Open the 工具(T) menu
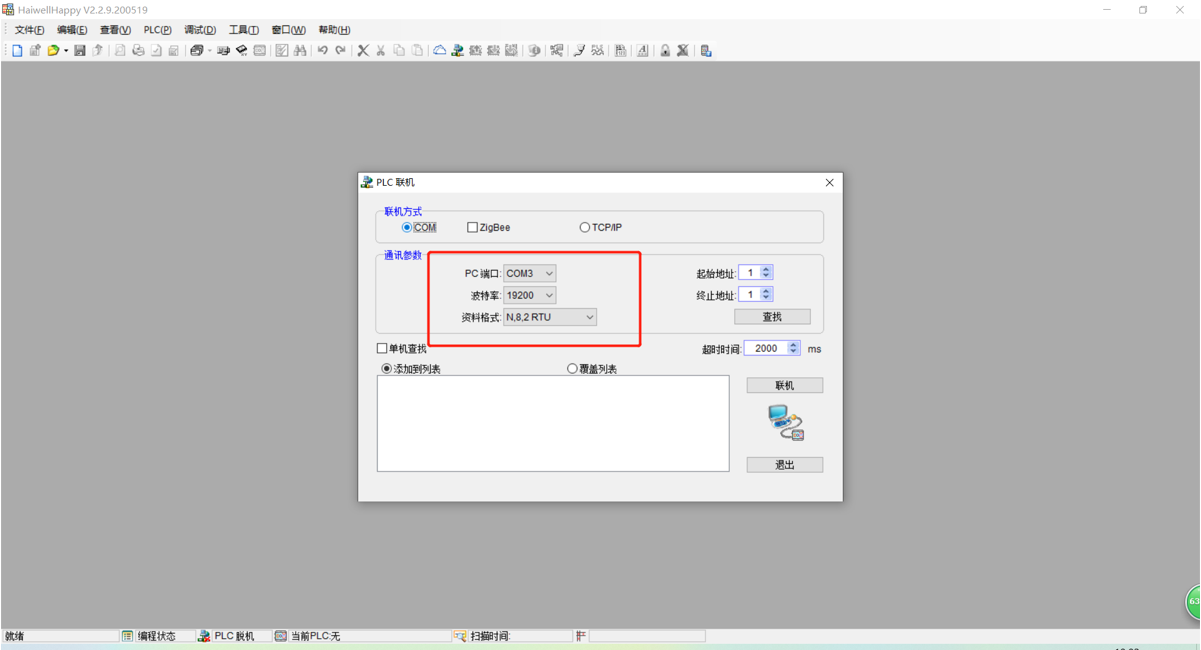Image resolution: width=1201 pixels, height=650 pixels. (x=244, y=30)
